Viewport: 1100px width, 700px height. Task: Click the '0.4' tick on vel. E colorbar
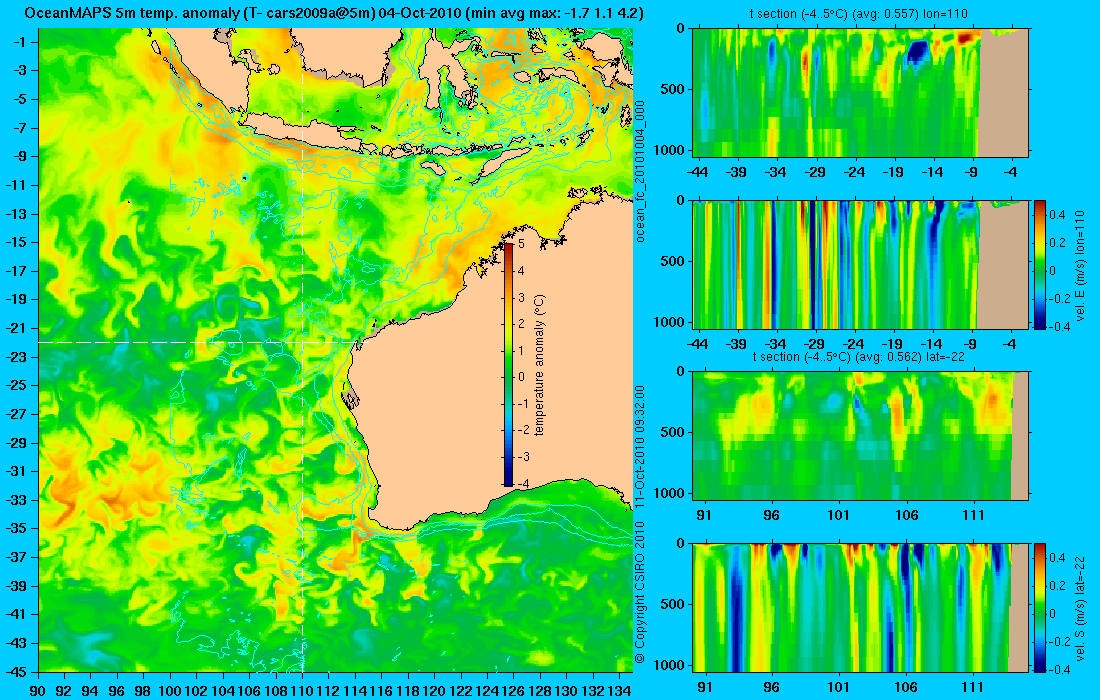coord(1057,214)
